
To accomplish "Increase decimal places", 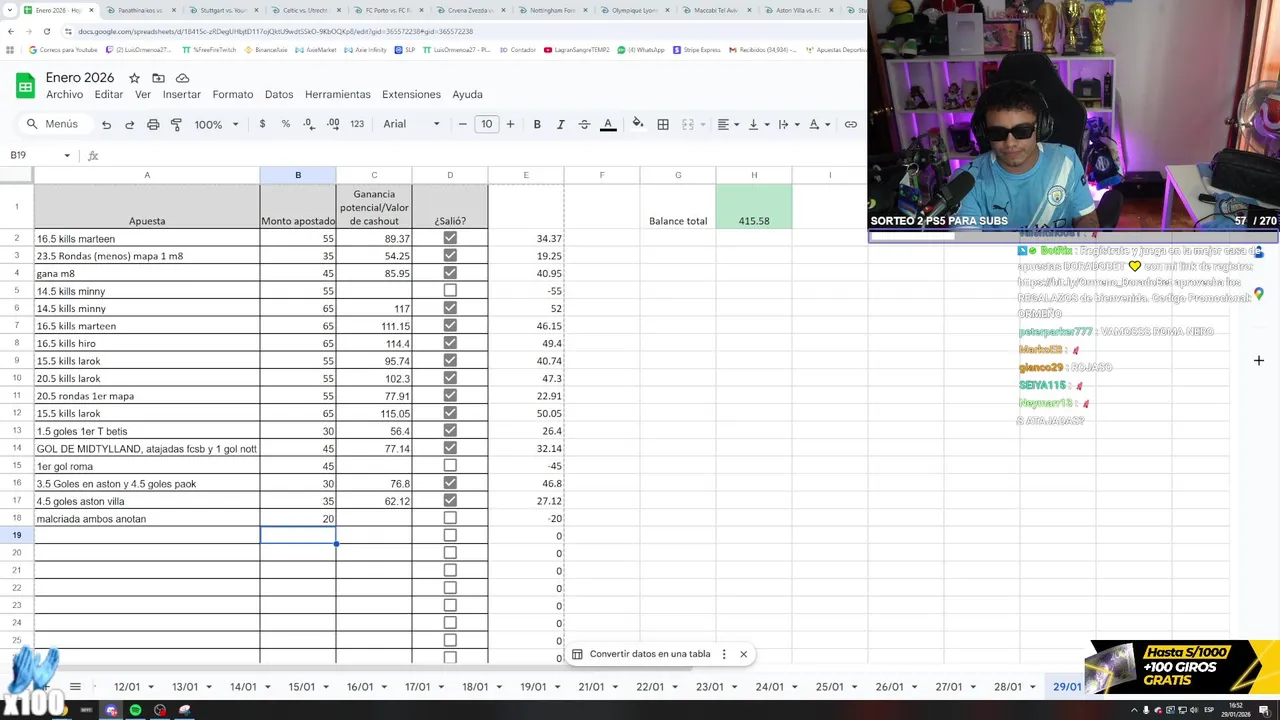I will (333, 124).
